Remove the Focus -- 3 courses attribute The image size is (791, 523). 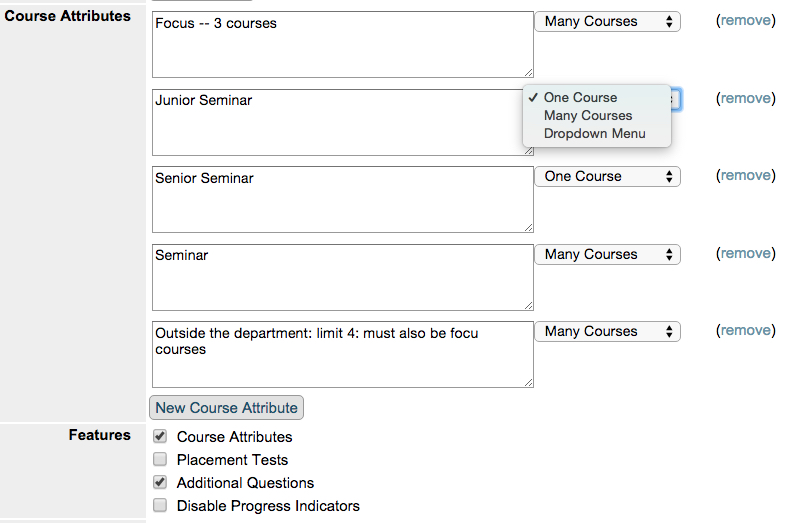746,20
